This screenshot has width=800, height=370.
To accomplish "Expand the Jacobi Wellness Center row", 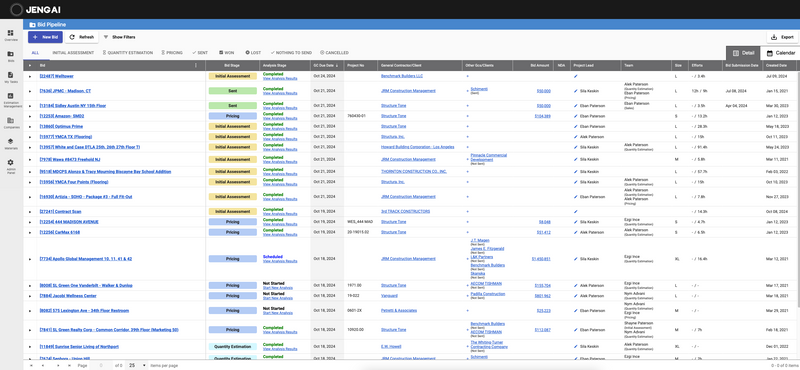I will coord(30,295).
